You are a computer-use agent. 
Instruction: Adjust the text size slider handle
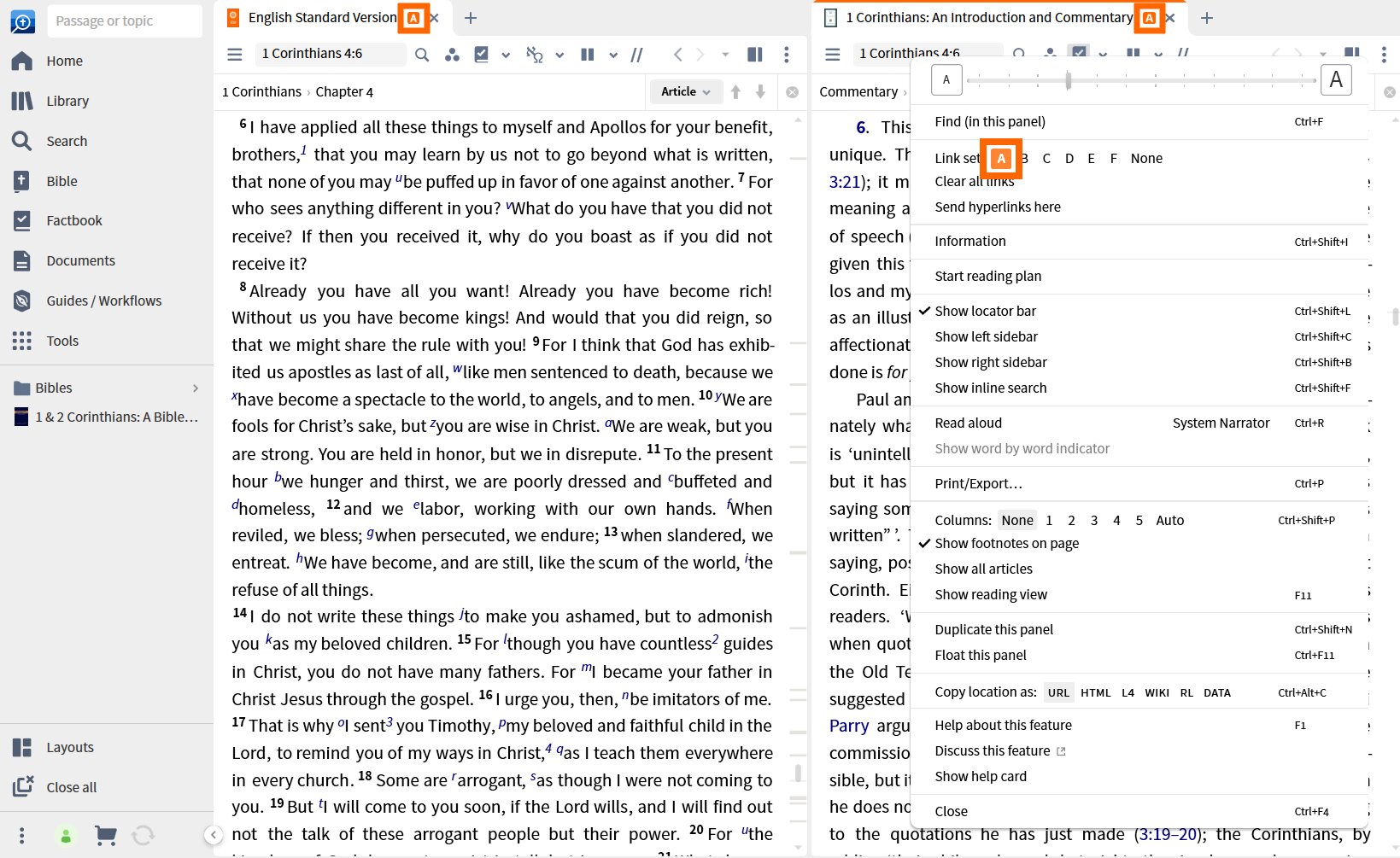click(x=1068, y=80)
